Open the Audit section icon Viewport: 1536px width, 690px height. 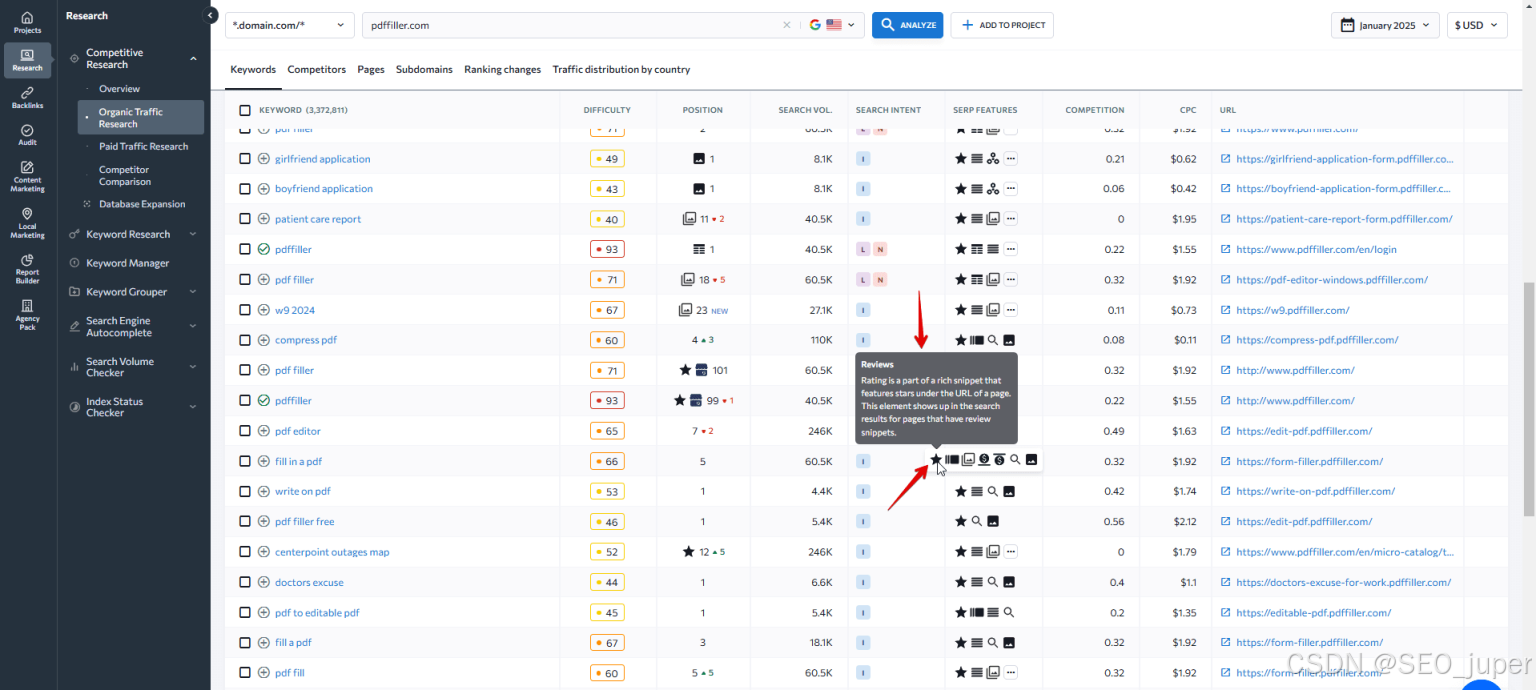[27, 135]
